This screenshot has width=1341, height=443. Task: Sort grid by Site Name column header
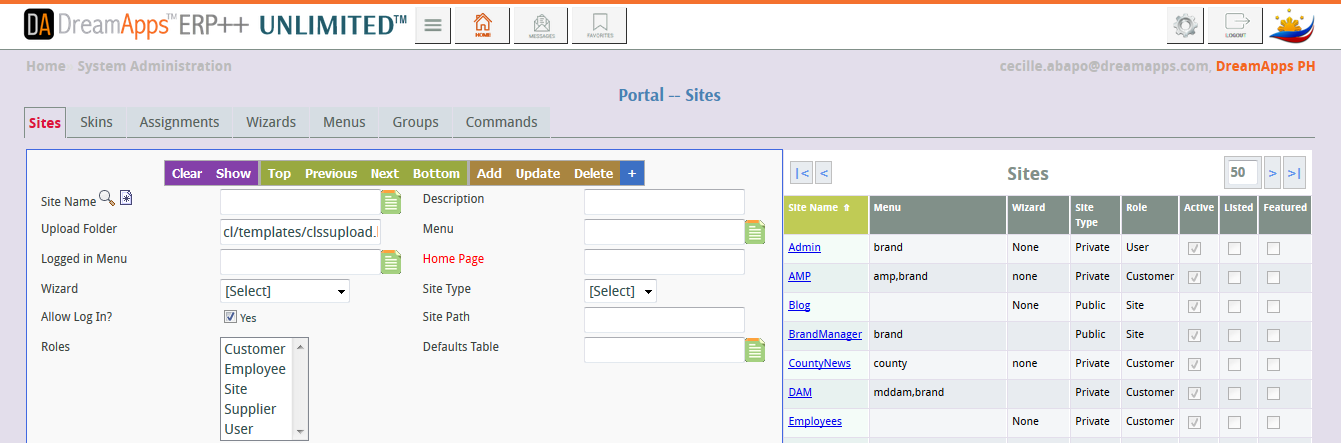coord(826,215)
